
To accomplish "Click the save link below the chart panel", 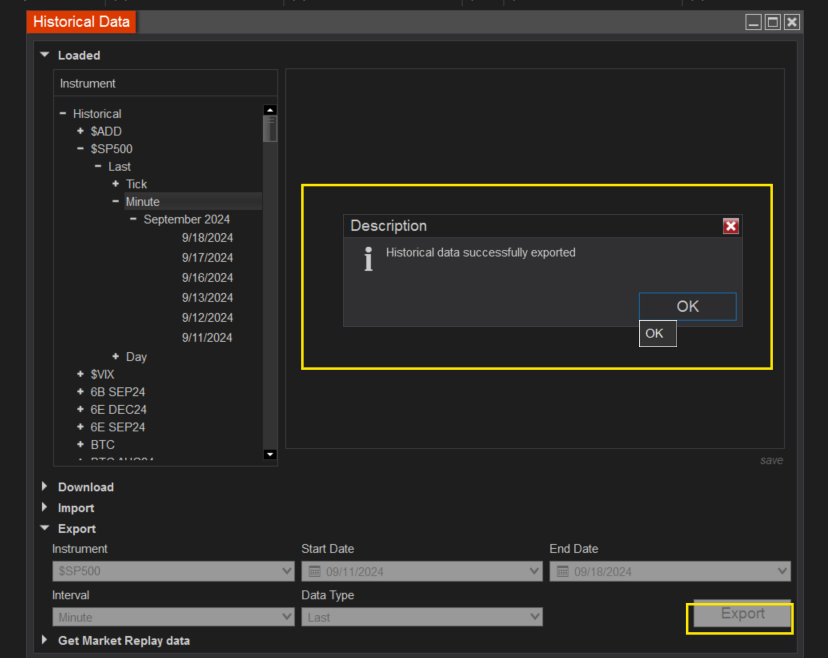I will click(771, 460).
